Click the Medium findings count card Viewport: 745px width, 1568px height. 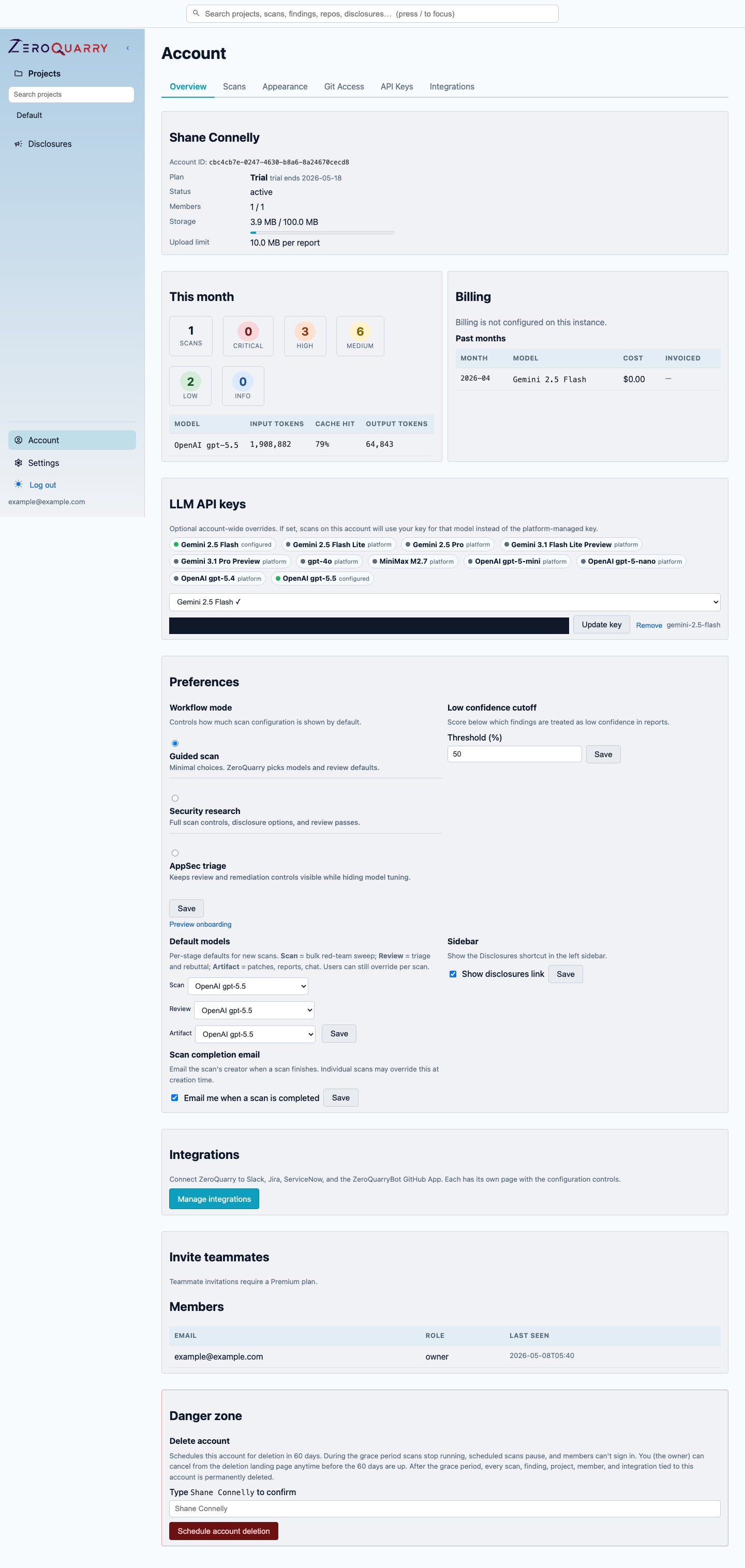360,336
